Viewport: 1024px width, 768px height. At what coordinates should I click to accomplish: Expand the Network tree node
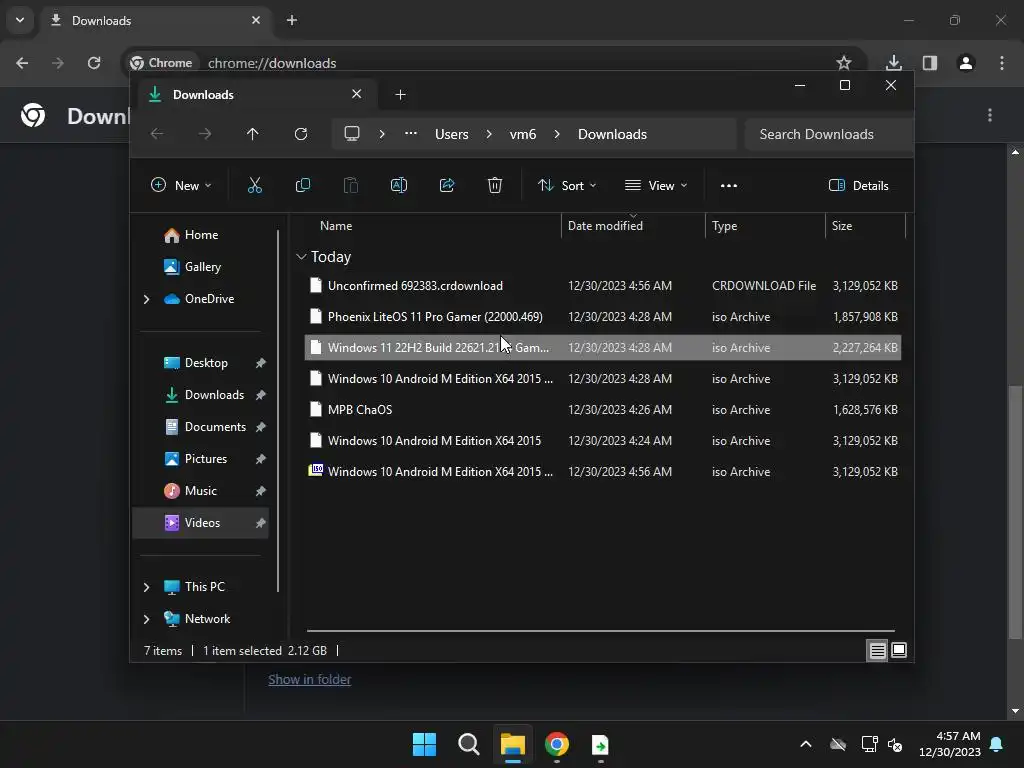pyautogui.click(x=146, y=619)
